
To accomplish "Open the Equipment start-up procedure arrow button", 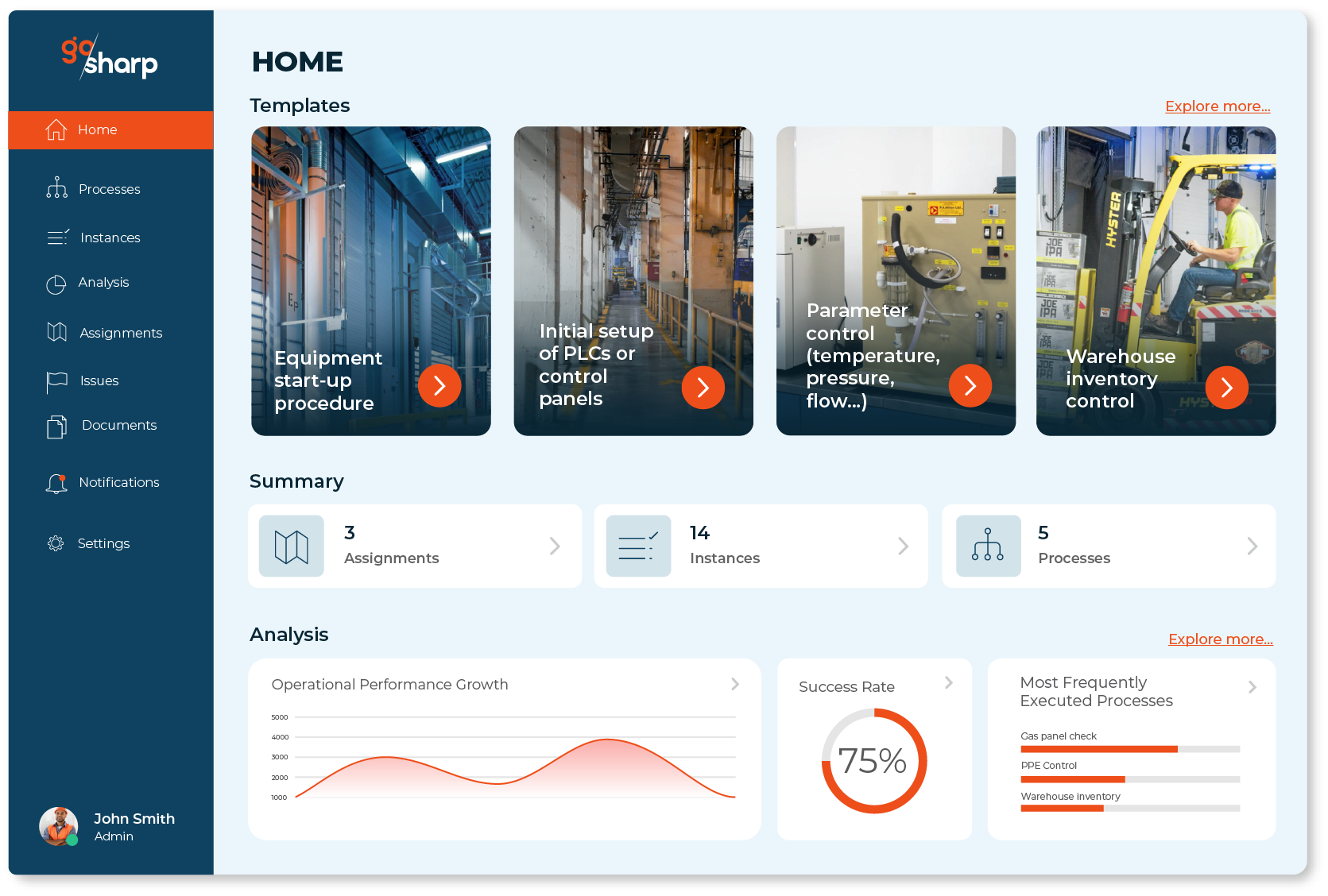I will pos(439,386).
